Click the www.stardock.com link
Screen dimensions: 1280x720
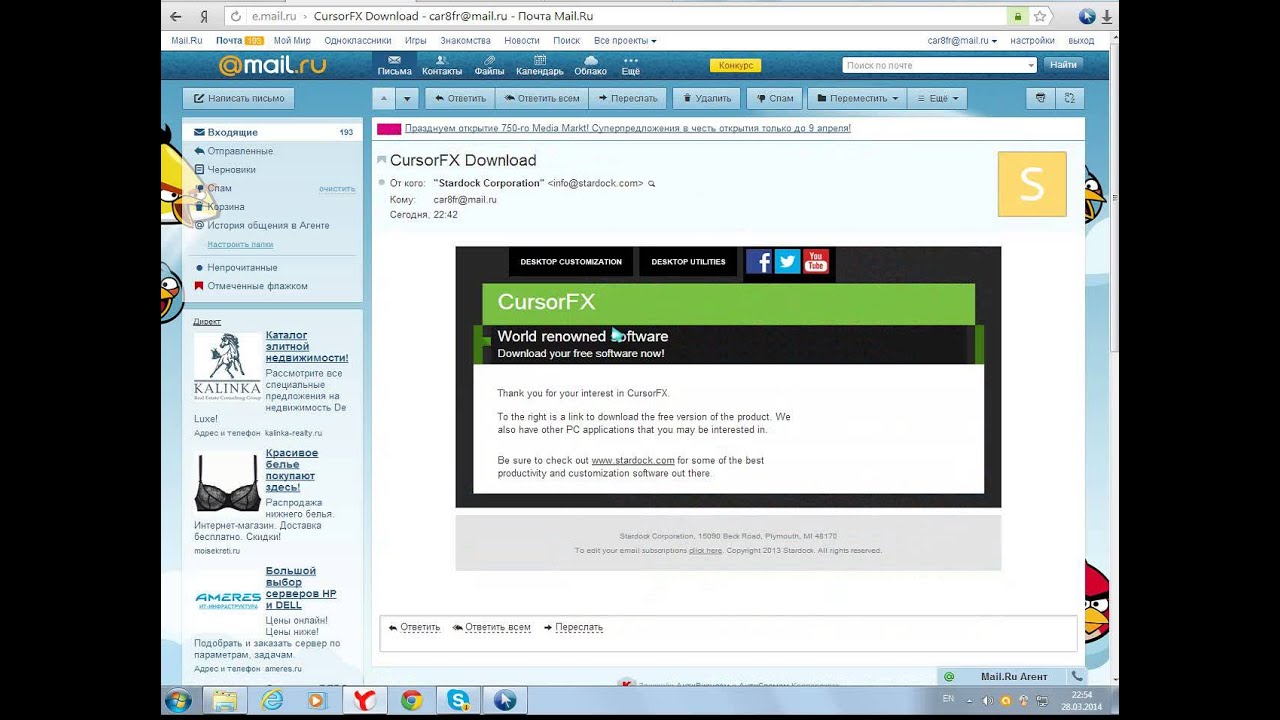click(633, 460)
